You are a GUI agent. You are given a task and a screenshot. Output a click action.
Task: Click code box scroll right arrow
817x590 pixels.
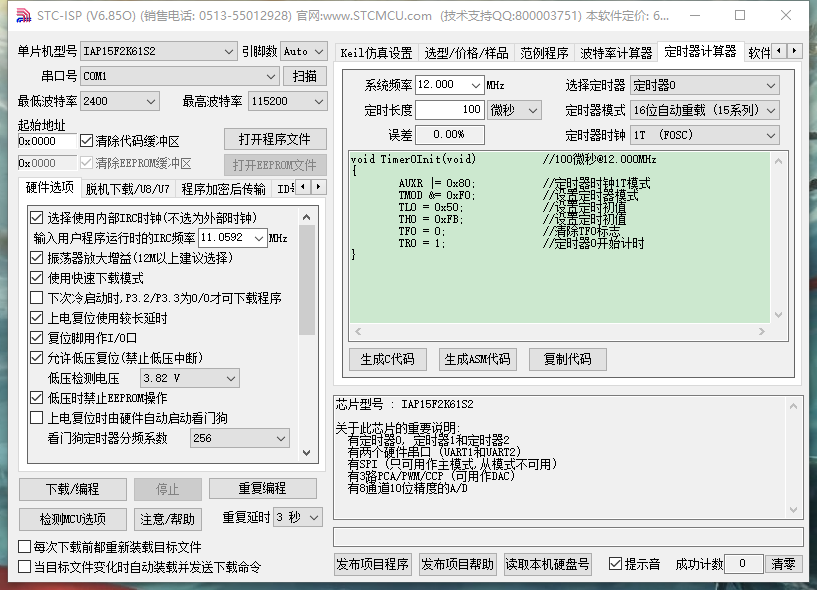tap(762, 331)
